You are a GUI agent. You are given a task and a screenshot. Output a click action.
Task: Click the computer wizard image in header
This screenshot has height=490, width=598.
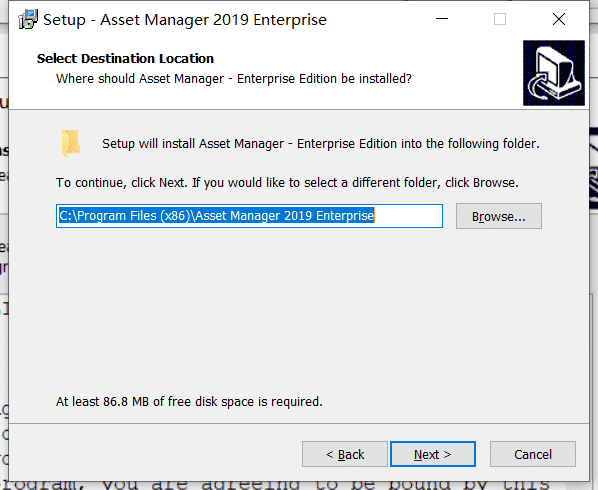click(554, 73)
